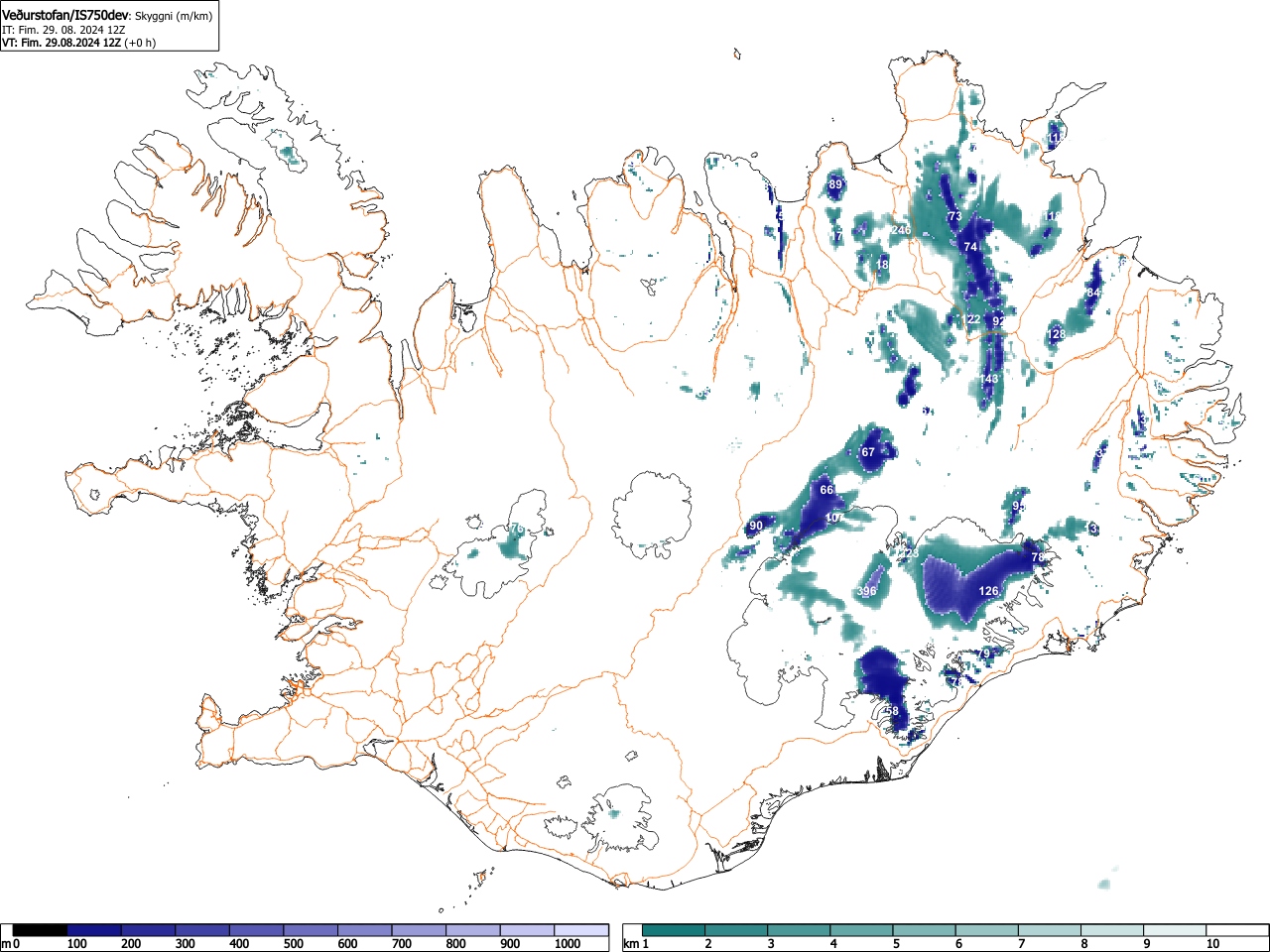1270x952 pixels.
Task: Click the 100–200 m dark blue legend swatch
Action: pyautogui.click(x=94, y=930)
